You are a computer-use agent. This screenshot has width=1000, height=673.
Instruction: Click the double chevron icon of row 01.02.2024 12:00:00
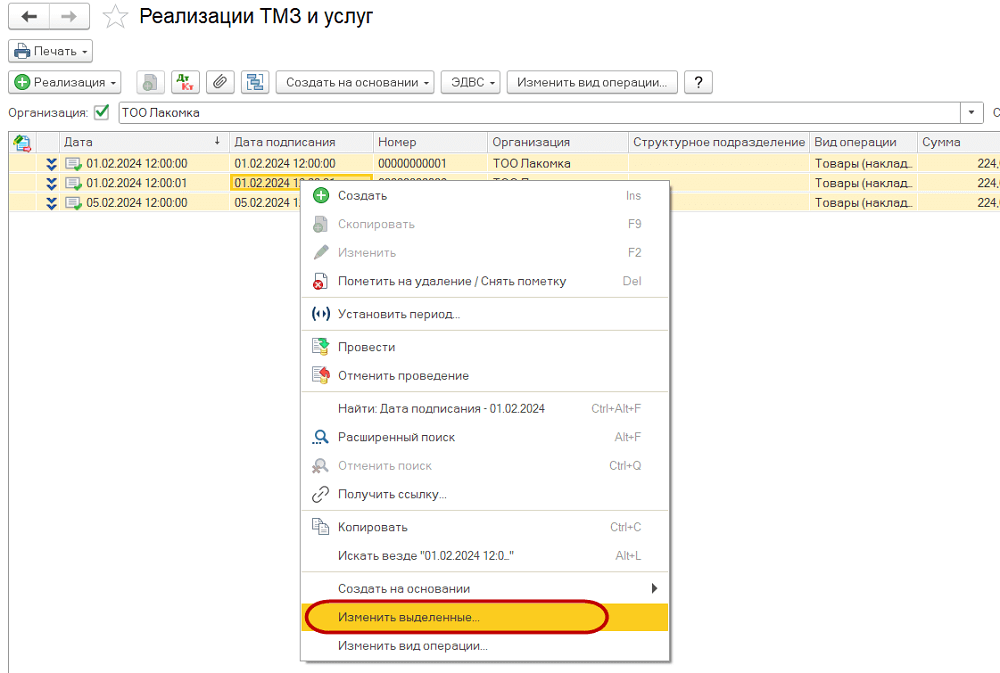pyautogui.click(x=52, y=164)
